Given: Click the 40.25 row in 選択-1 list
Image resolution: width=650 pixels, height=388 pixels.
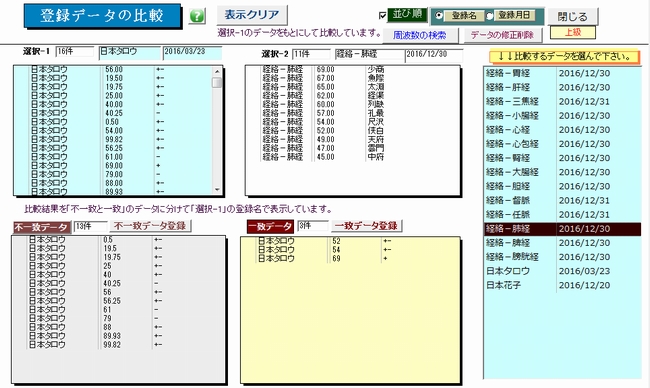Looking at the screenshot, I should tap(113, 113).
